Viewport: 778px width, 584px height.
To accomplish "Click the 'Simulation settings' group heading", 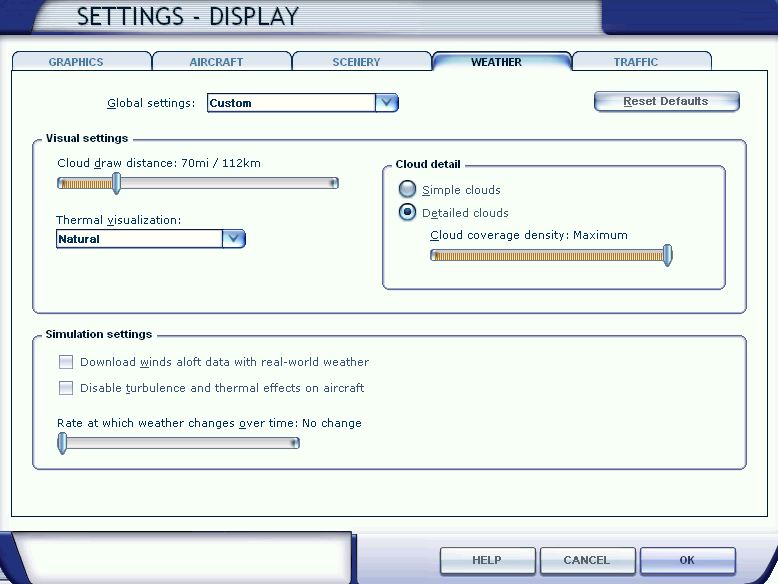I will (x=99, y=334).
